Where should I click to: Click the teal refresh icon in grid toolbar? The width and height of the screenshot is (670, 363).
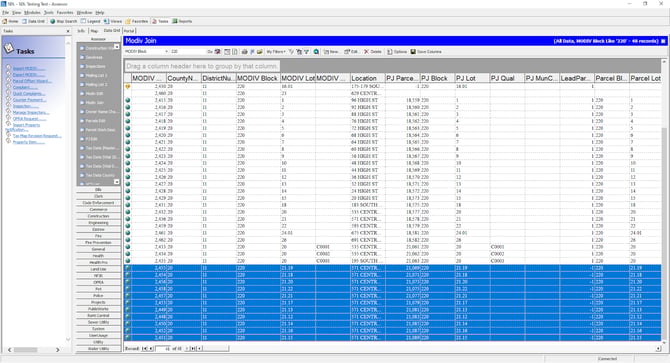[316, 52]
